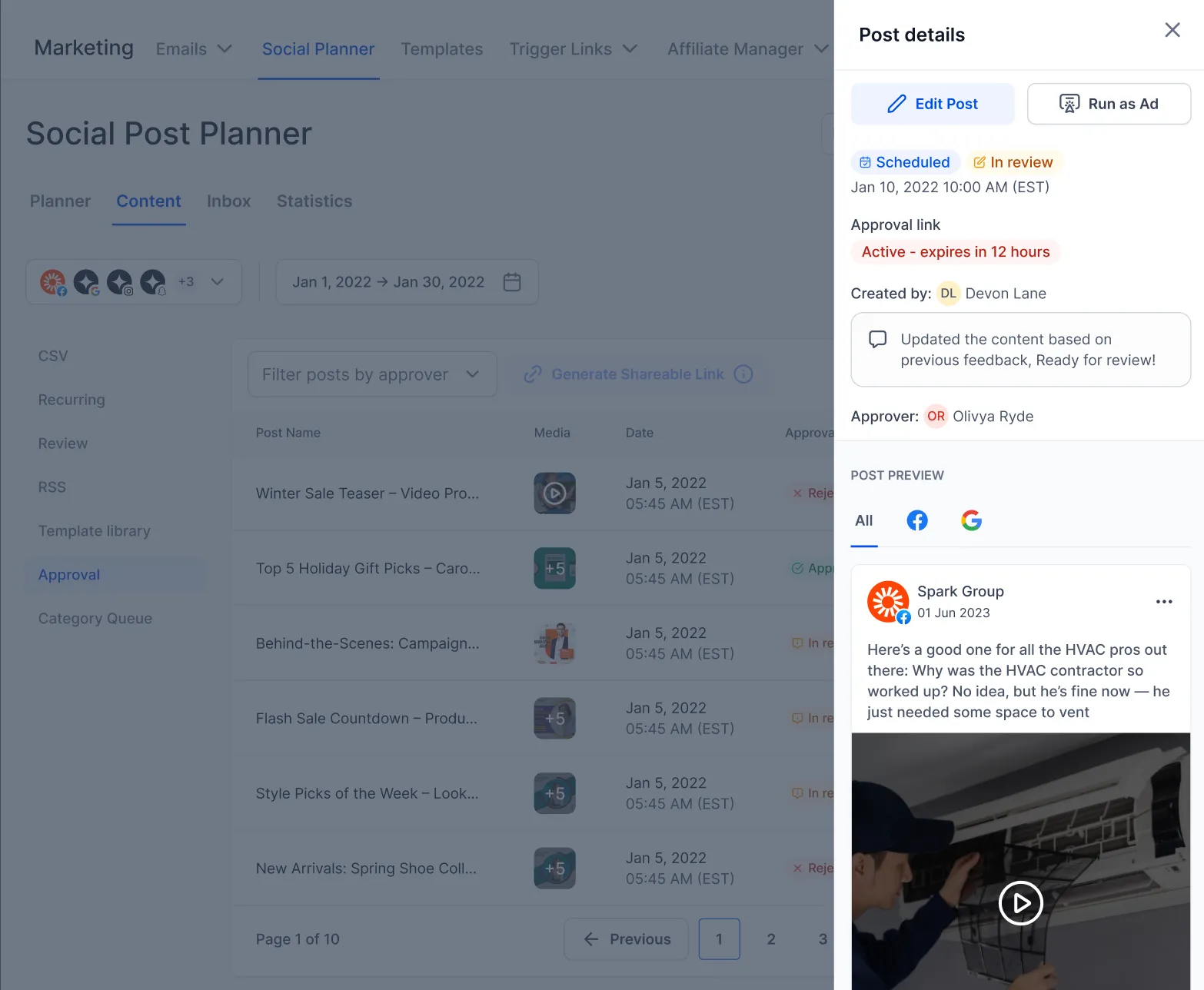The image size is (1204, 990).
Task: Go to page 2 of results
Action: coord(770,939)
